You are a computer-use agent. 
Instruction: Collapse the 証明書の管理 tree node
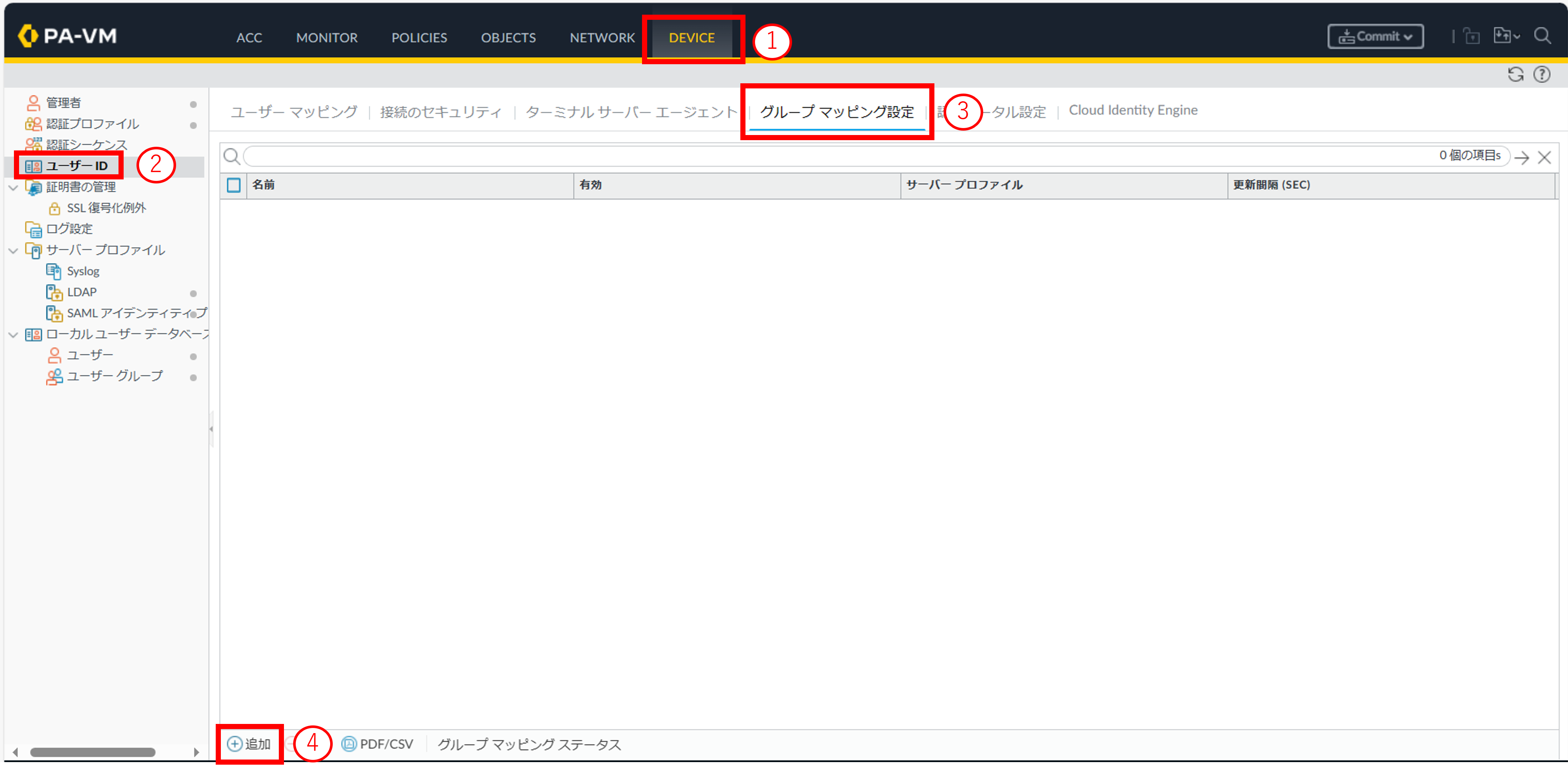click(13, 187)
